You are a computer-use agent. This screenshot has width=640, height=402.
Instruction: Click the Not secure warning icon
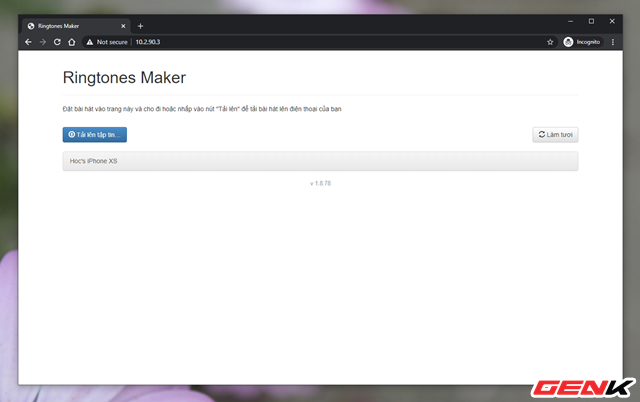[x=89, y=42]
